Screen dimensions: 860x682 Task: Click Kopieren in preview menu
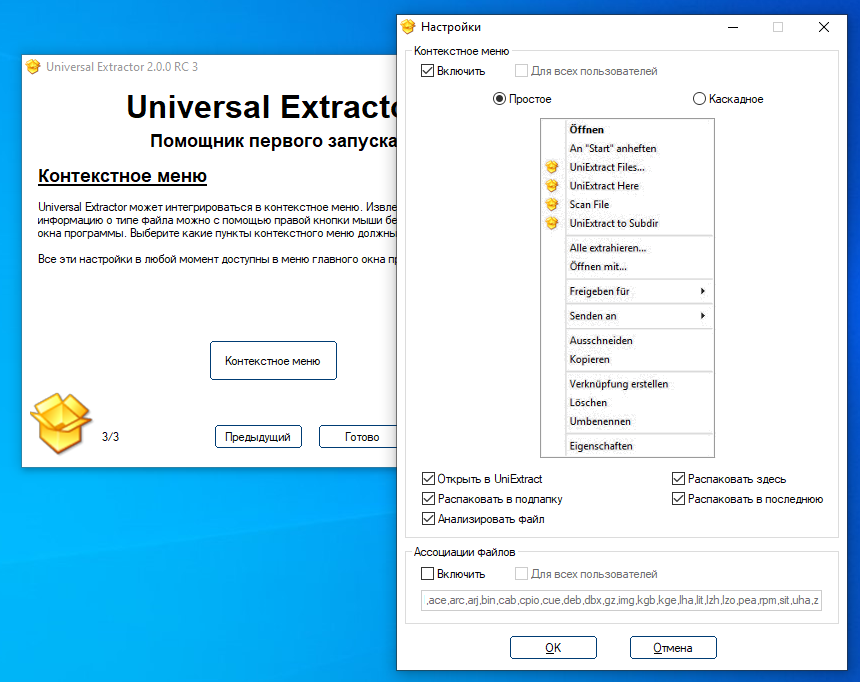click(x=589, y=359)
